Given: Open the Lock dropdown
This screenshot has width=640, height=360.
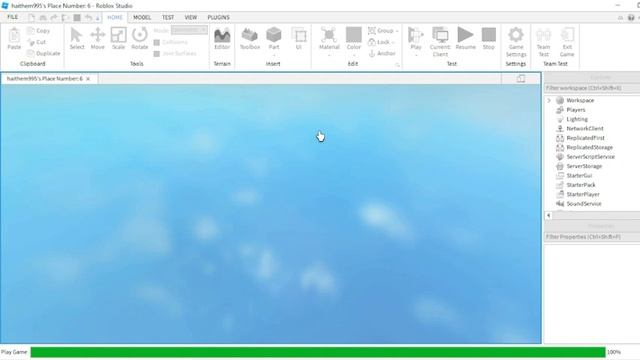Looking at the screenshot, I should 381,42.
